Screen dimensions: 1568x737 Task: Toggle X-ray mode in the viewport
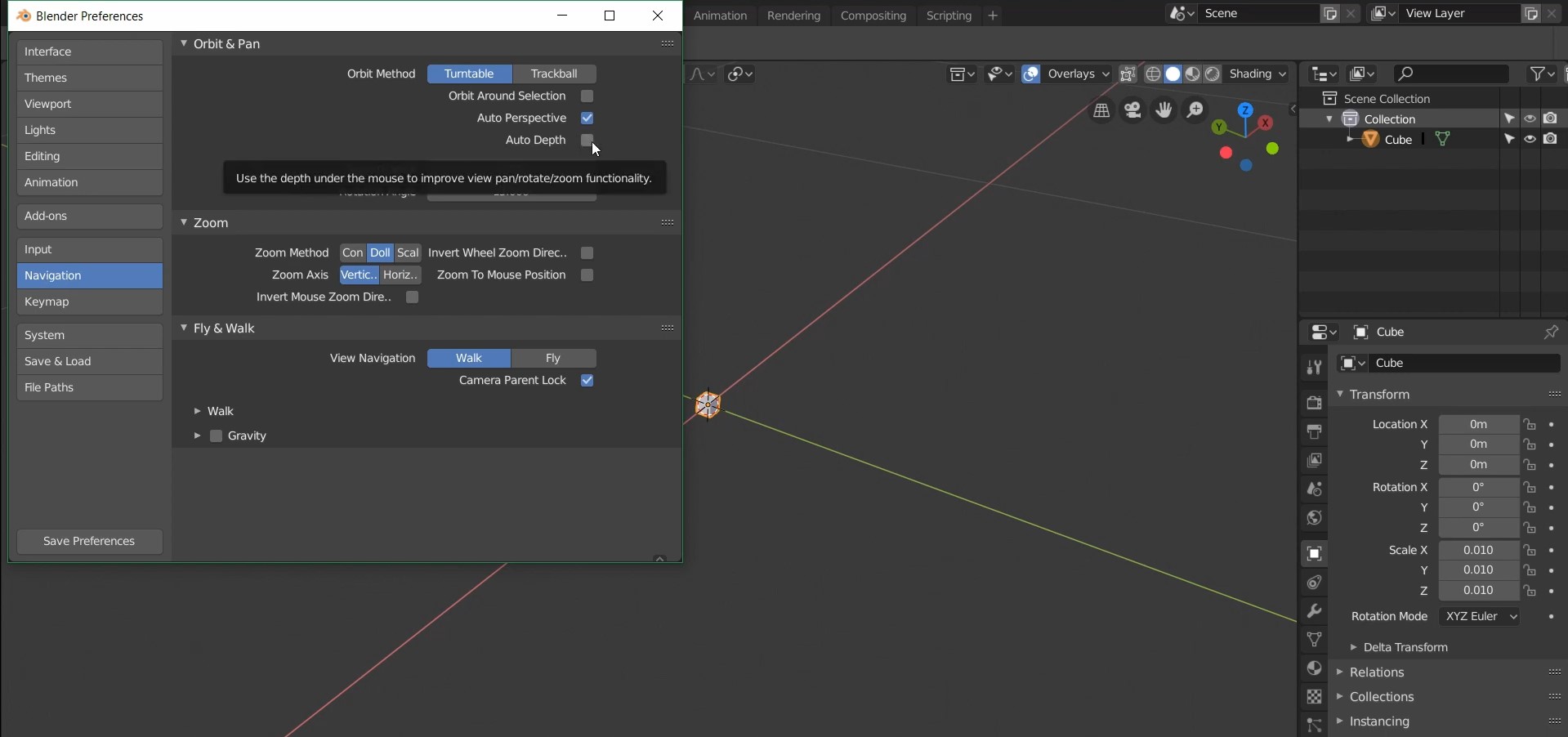click(x=1128, y=74)
